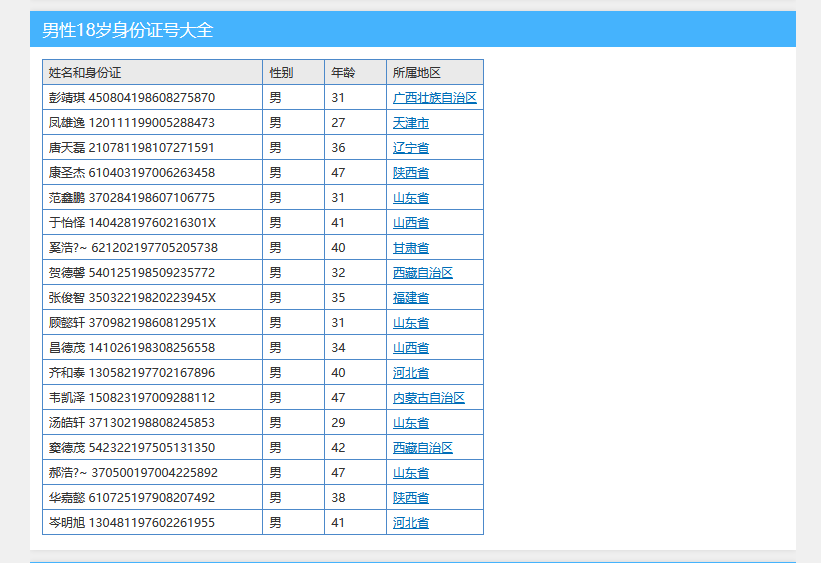Viewport: 821px width, 563px height.
Task: Click 山东省 link in 汤皓轩 row
Action: pyautogui.click(x=410, y=423)
